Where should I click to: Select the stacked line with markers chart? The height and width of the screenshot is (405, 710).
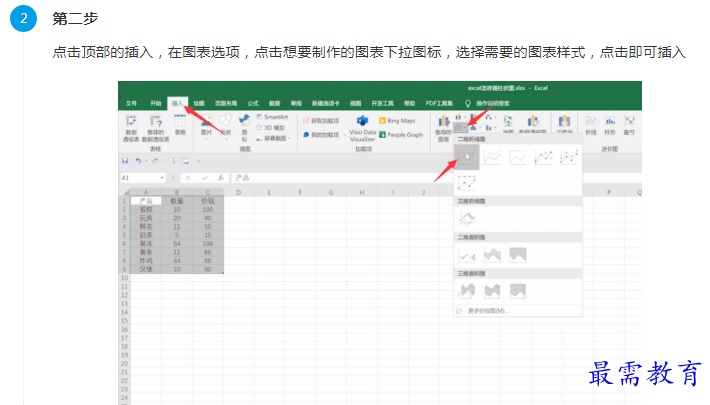(569, 157)
